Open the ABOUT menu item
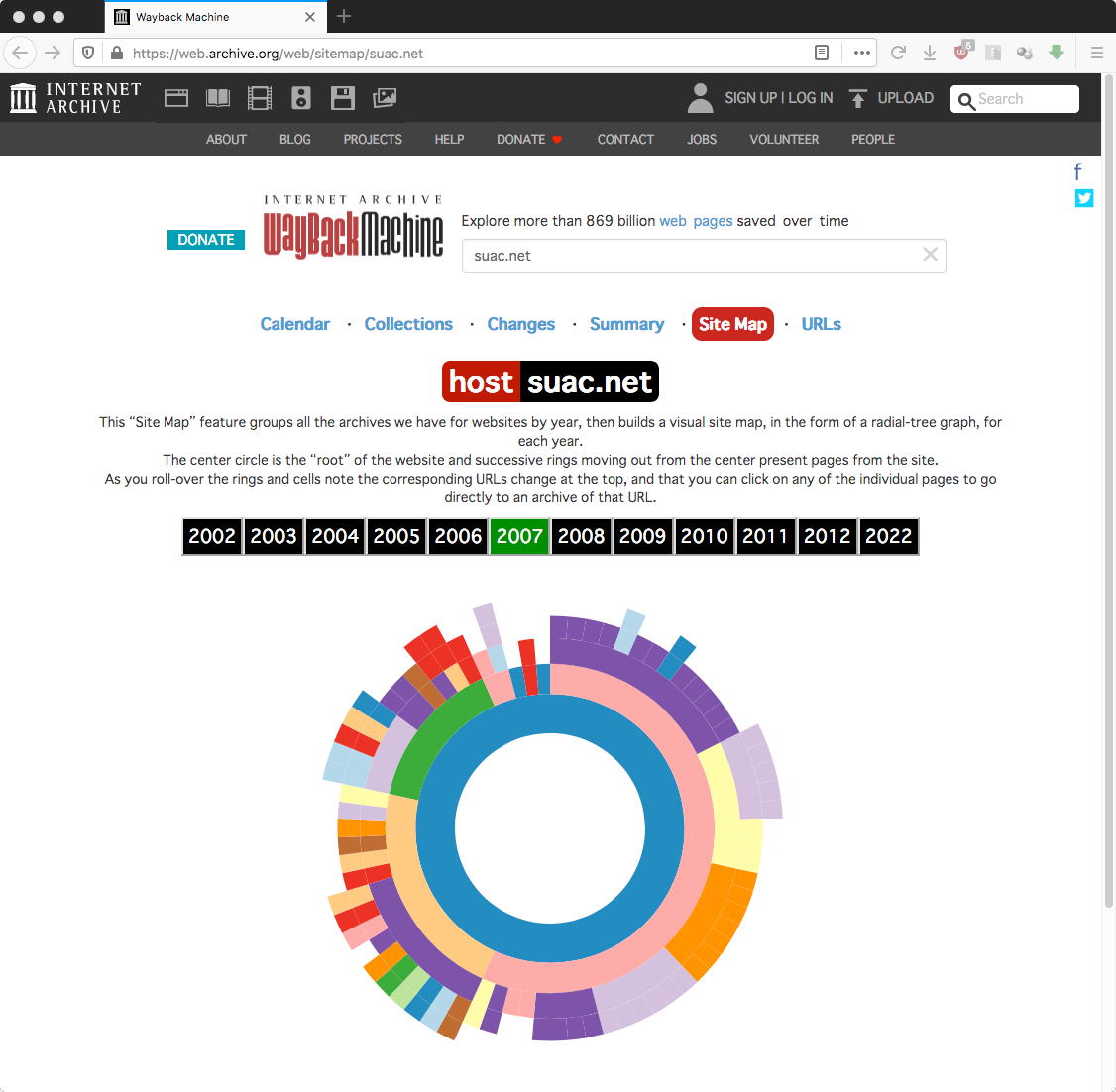The width and height of the screenshot is (1116, 1092). point(226,140)
